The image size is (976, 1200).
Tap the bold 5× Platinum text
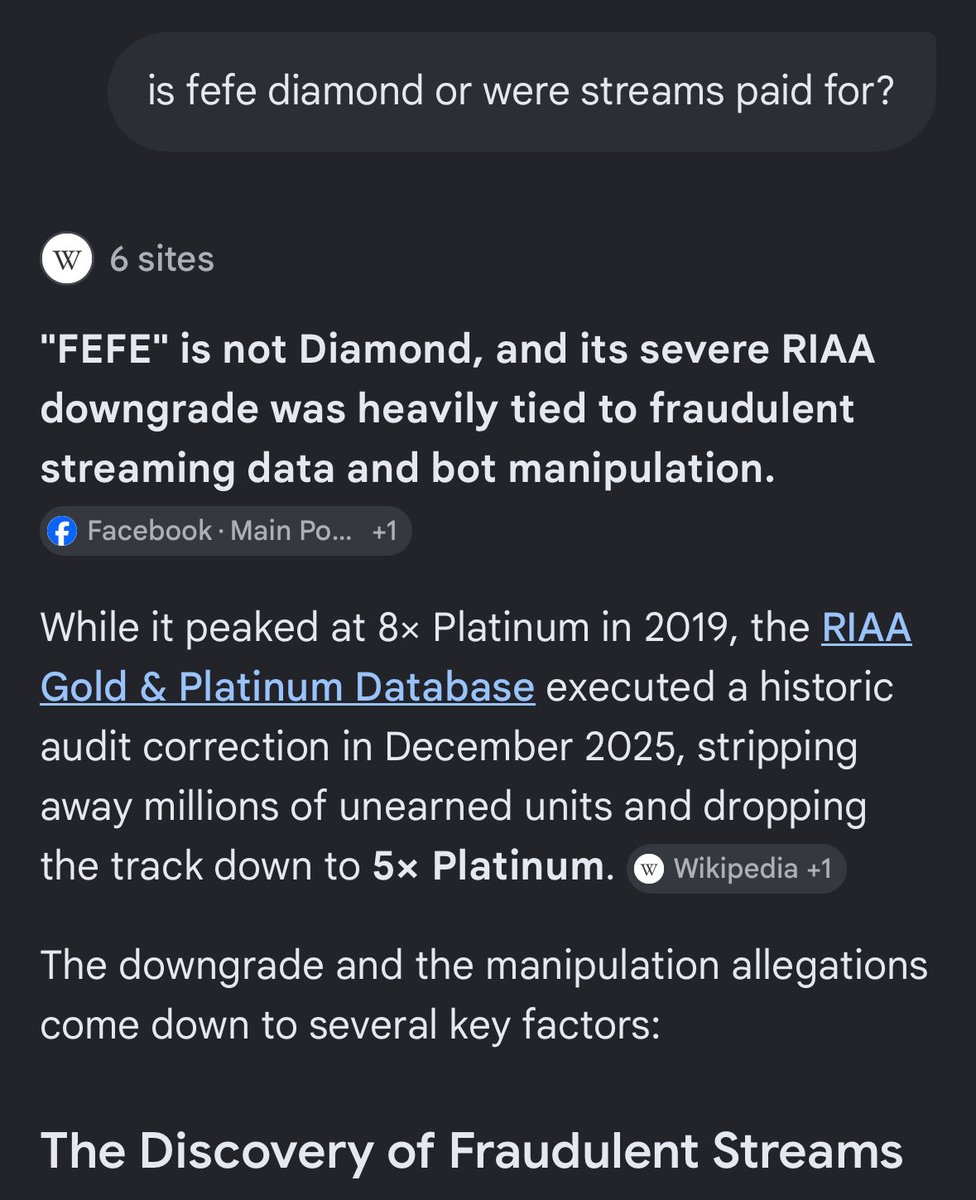click(x=489, y=867)
